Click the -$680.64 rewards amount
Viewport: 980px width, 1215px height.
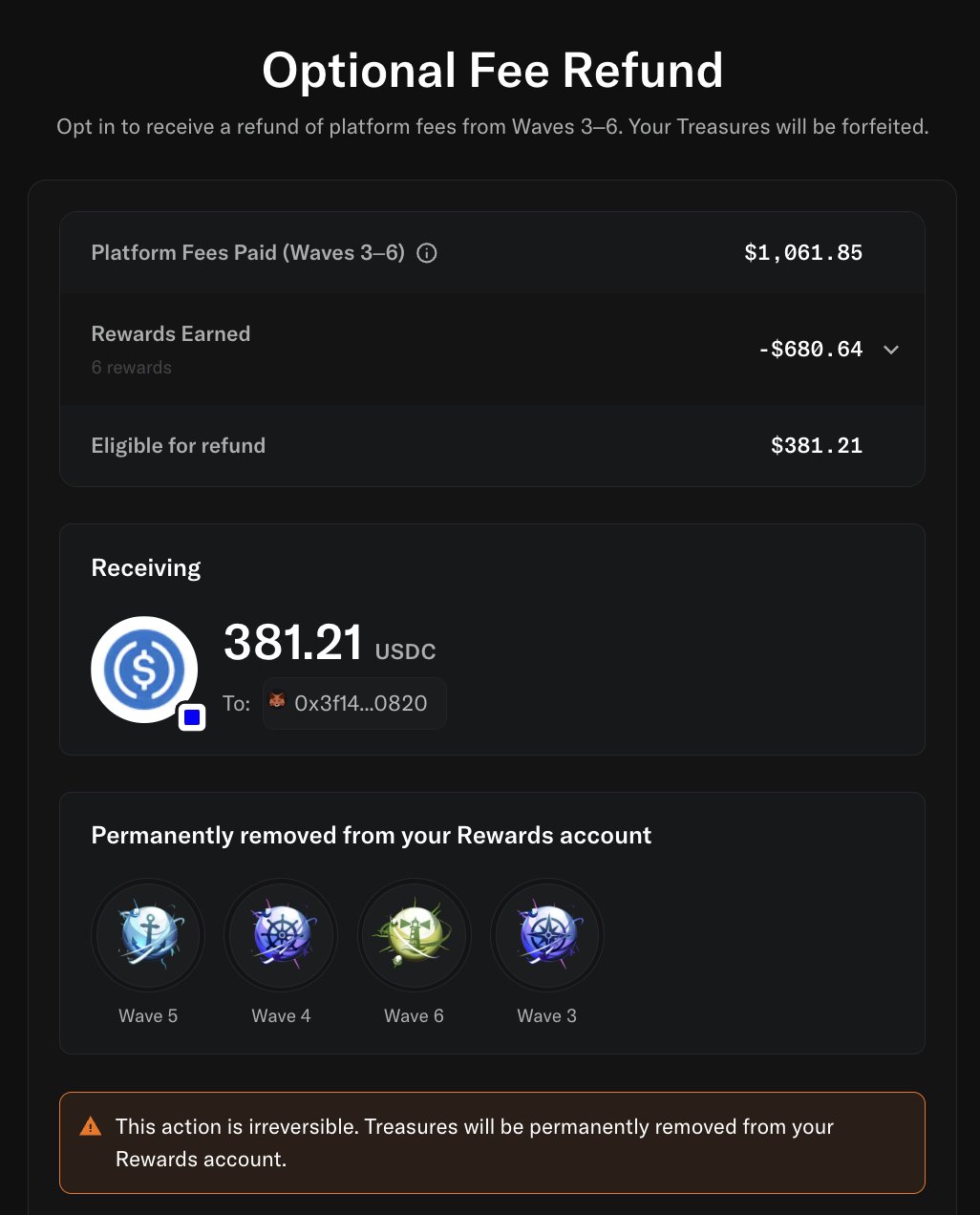pyautogui.click(x=811, y=350)
